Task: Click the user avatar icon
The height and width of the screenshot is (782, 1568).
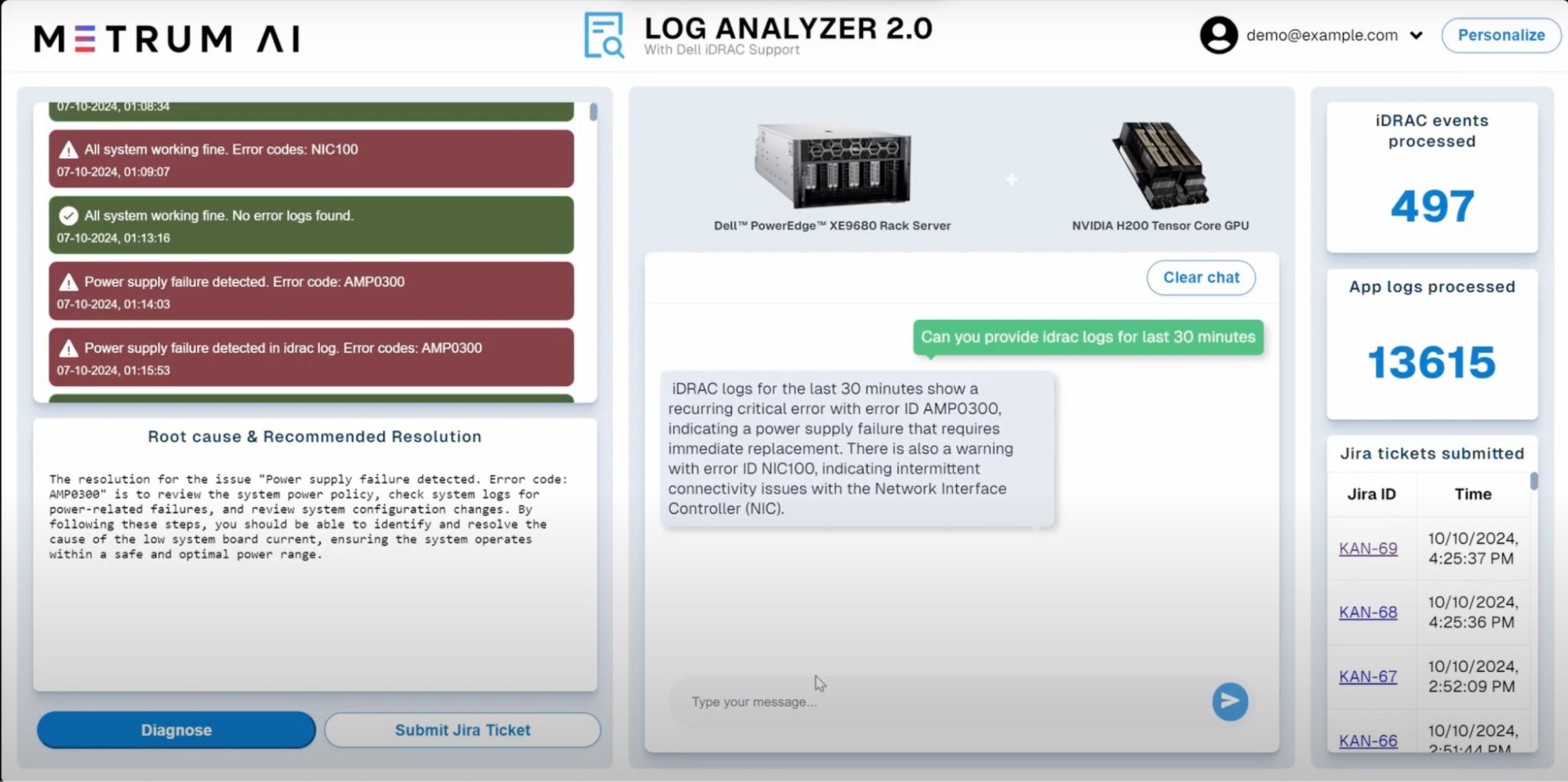Action: tap(1218, 35)
